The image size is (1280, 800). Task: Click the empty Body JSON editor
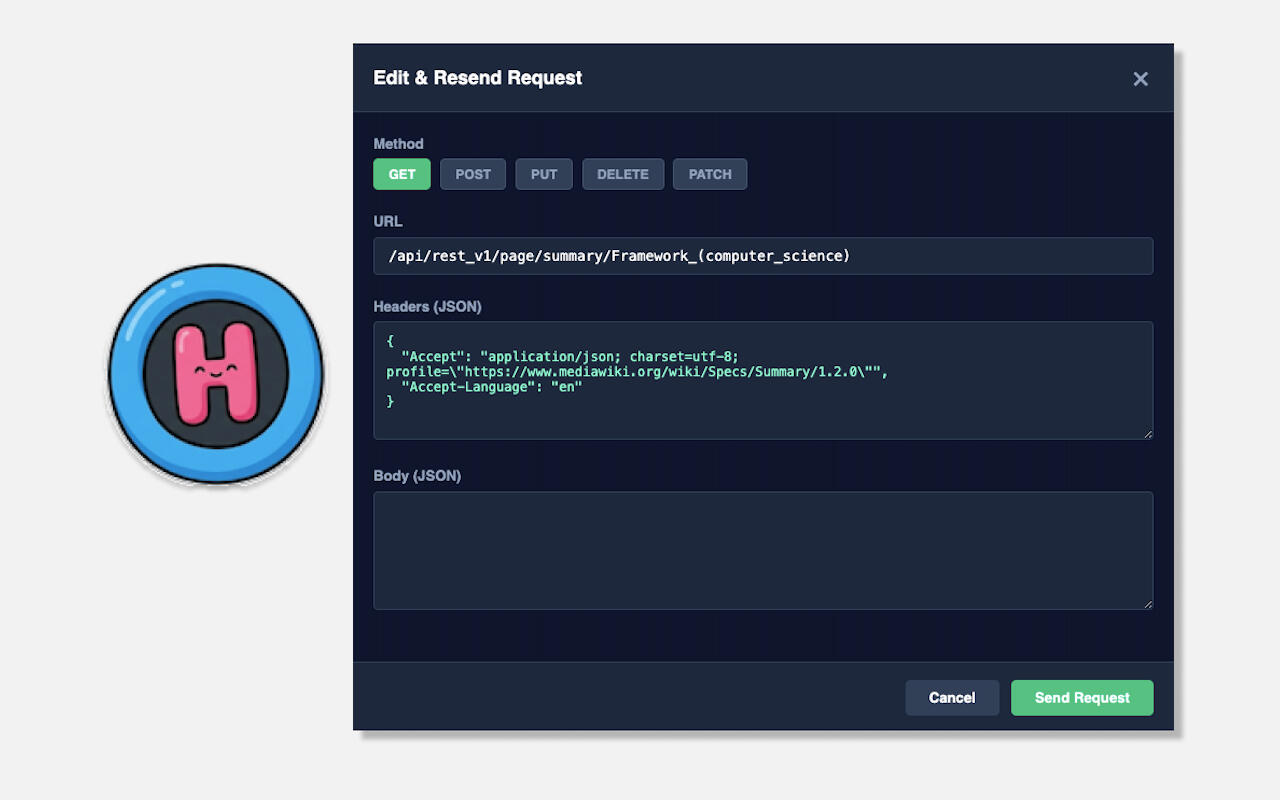point(763,550)
